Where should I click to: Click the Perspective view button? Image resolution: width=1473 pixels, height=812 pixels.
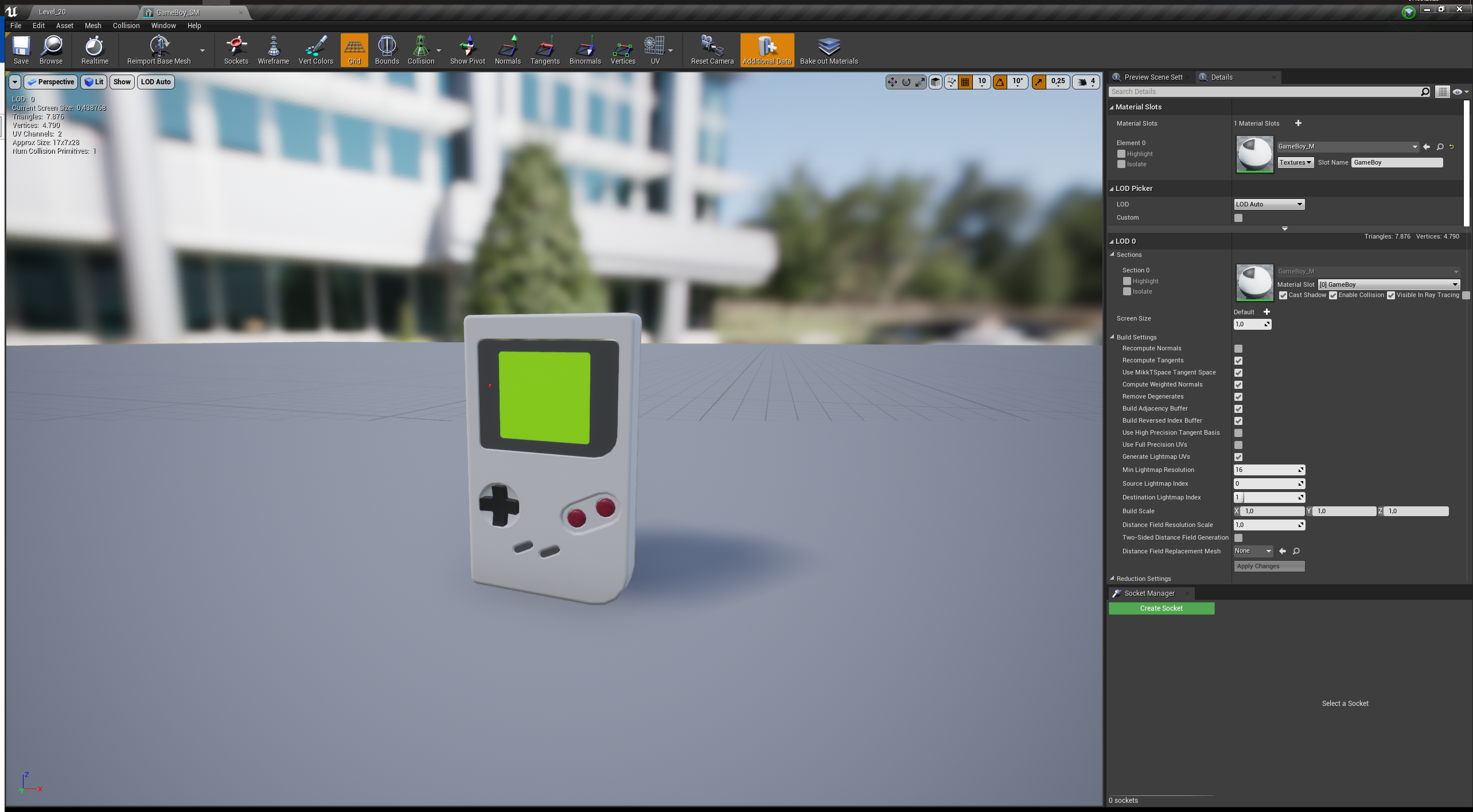coord(51,82)
